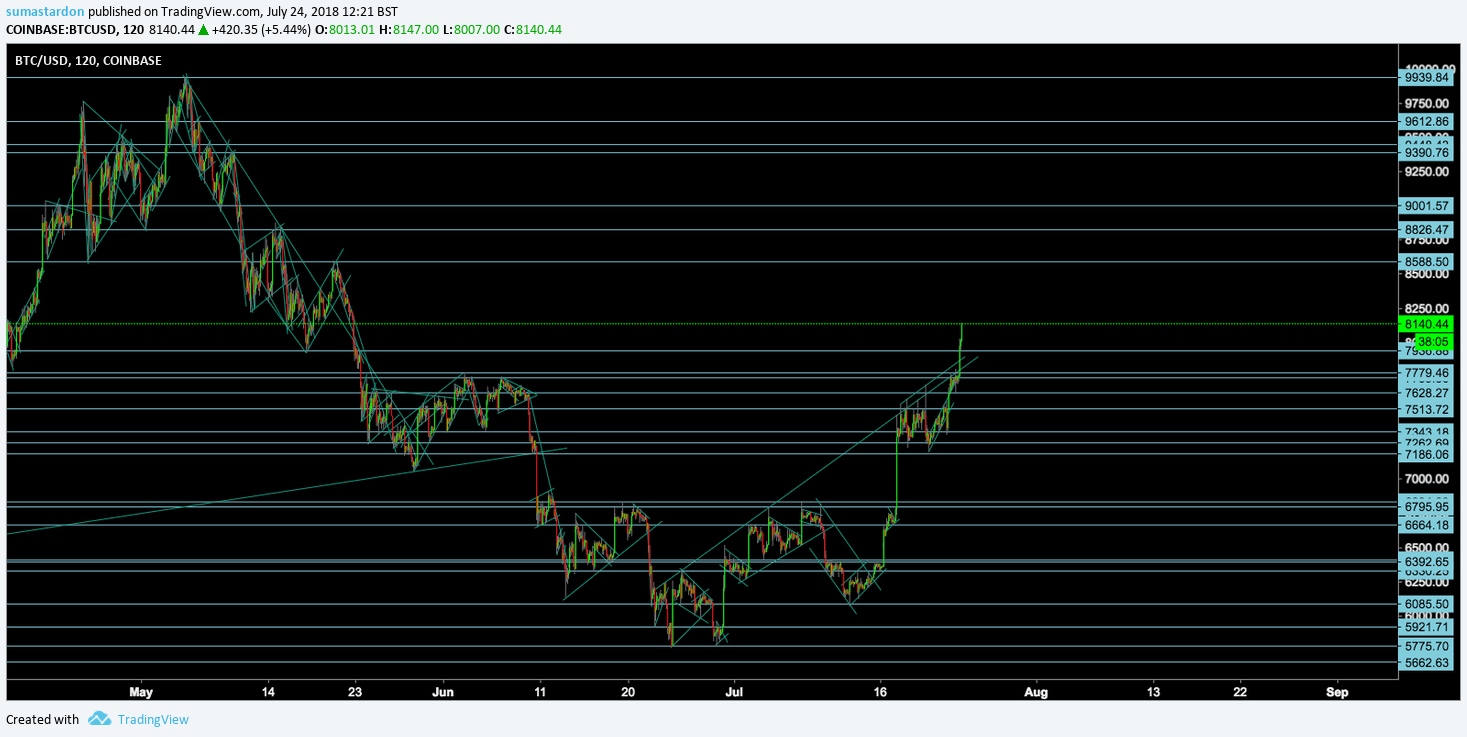Select the 6664.18 price level label

click(x=1427, y=525)
